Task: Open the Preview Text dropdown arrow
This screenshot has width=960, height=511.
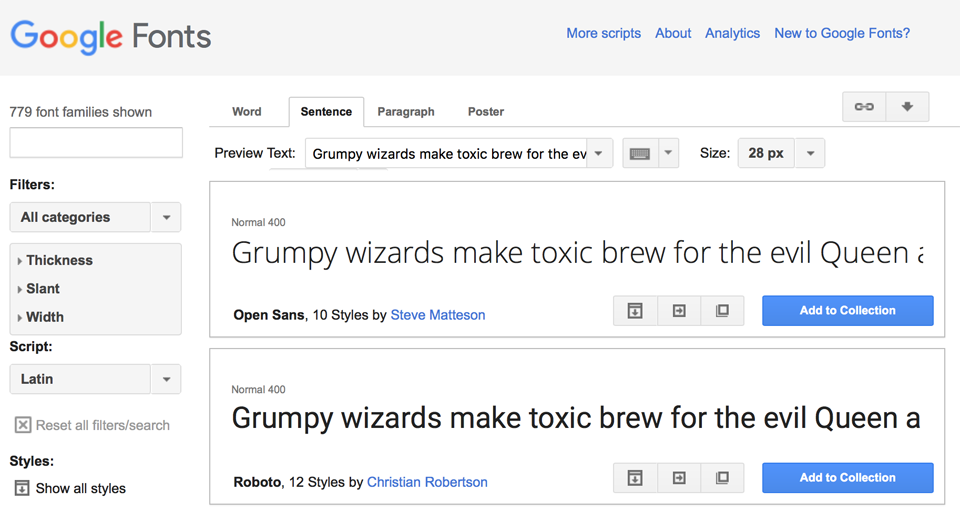Action: tap(599, 154)
